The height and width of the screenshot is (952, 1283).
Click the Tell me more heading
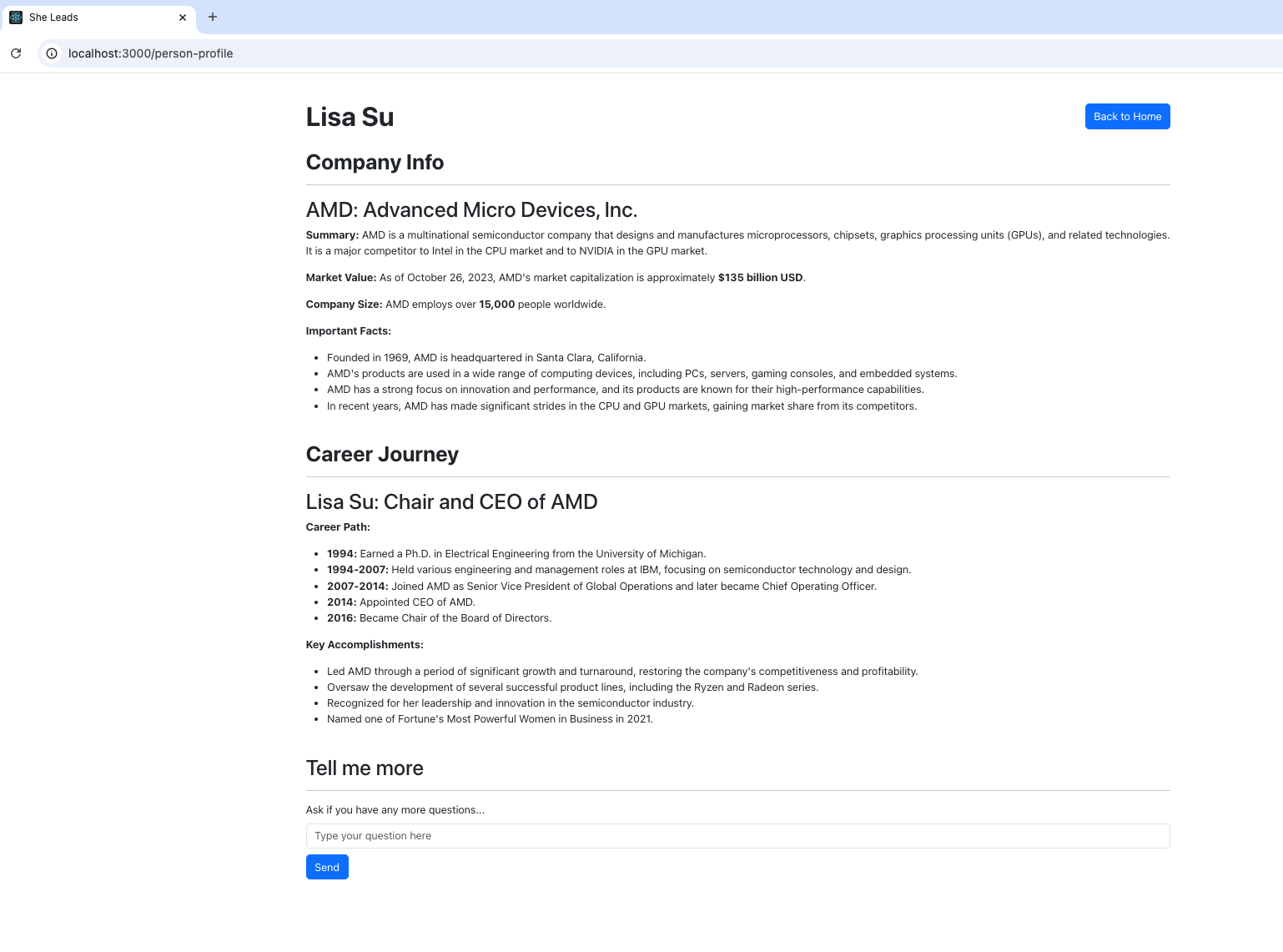[365, 768]
